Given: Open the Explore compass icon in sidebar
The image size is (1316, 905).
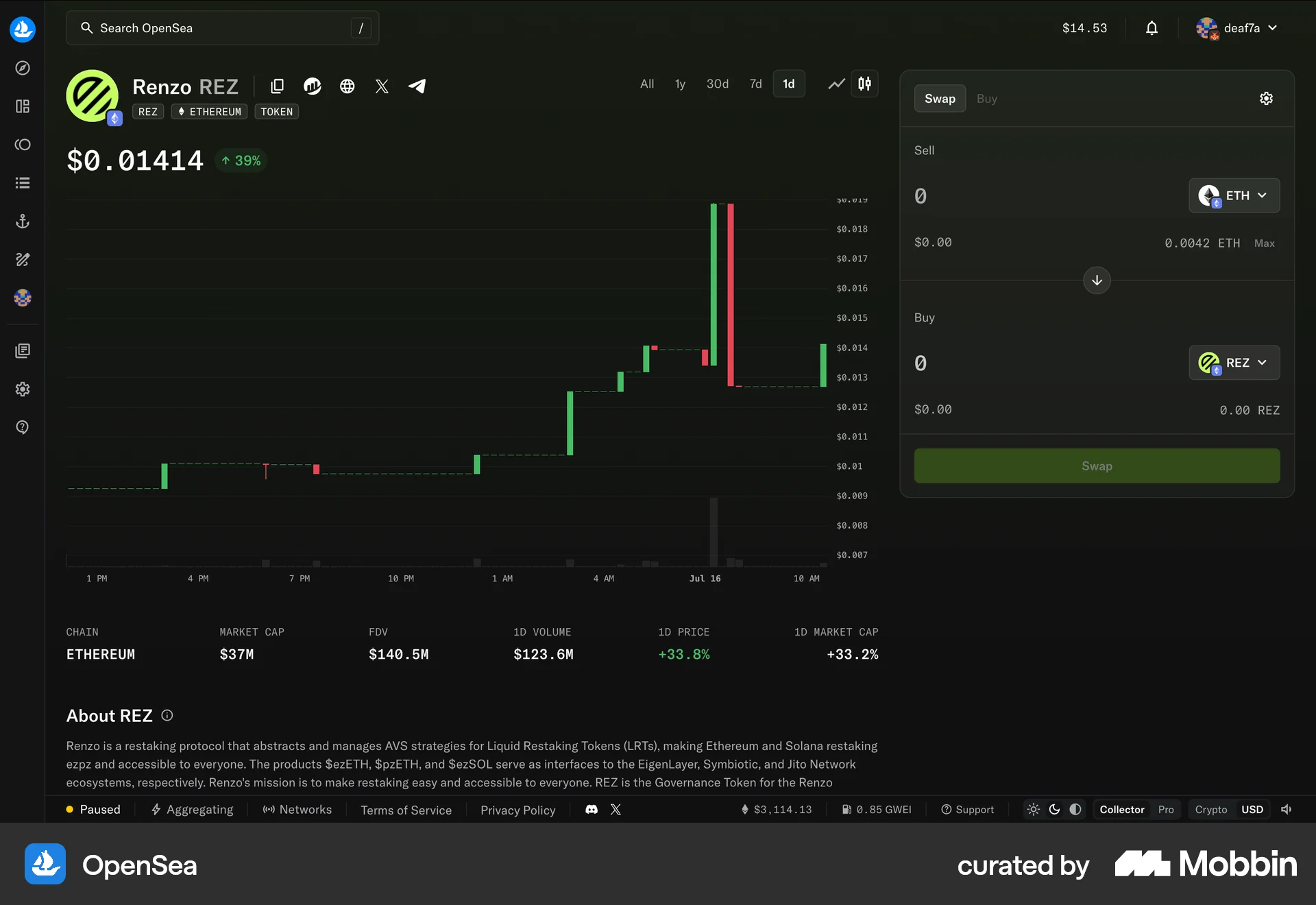Looking at the screenshot, I should 23,69.
